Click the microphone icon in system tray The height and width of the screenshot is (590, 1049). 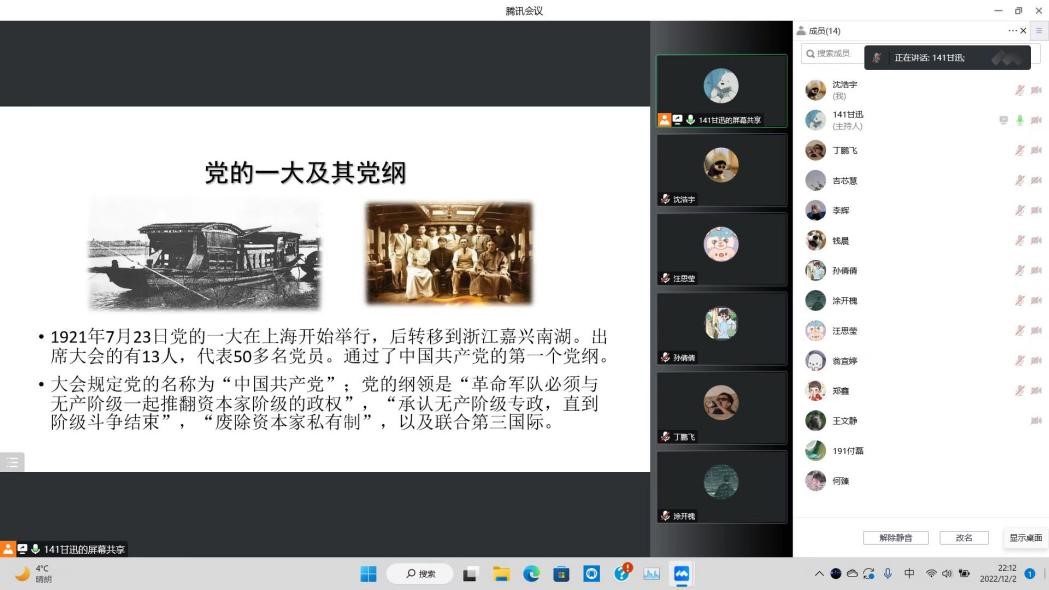coord(888,574)
